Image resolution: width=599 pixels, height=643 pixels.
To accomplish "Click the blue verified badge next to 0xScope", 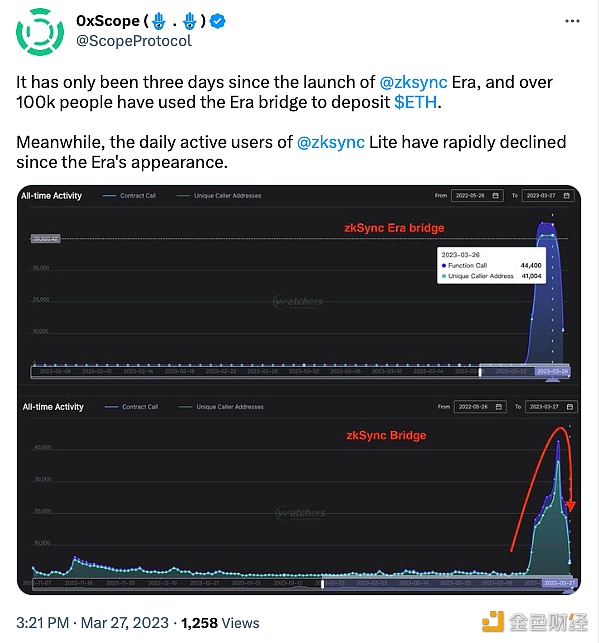I will (217, 21).
